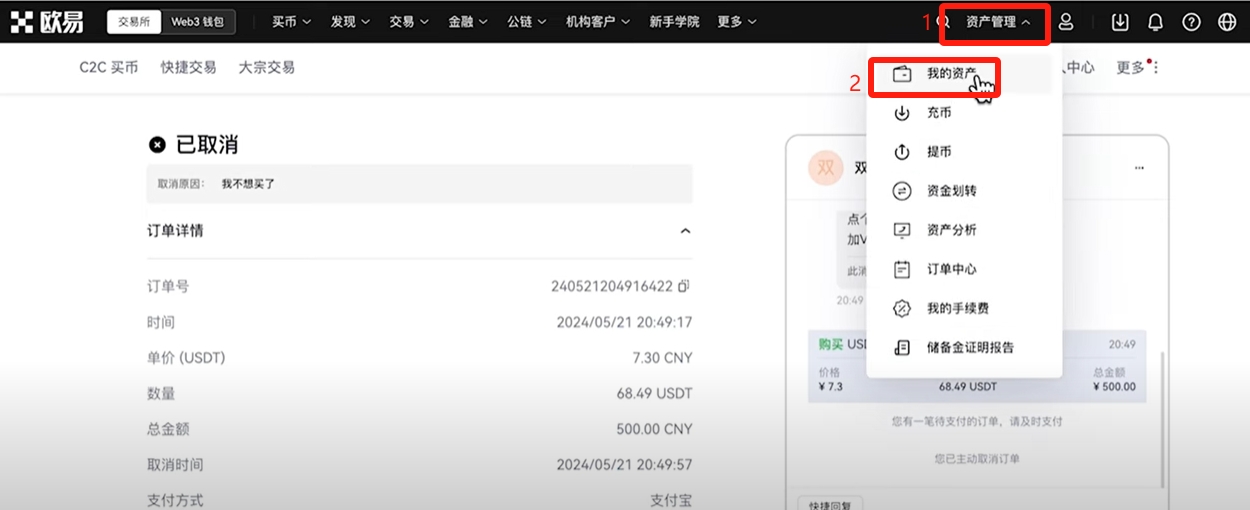The height and width of the screenshot is (510, 1250).
Task: Click the OKX logo
Action: [x=48, y=22]
